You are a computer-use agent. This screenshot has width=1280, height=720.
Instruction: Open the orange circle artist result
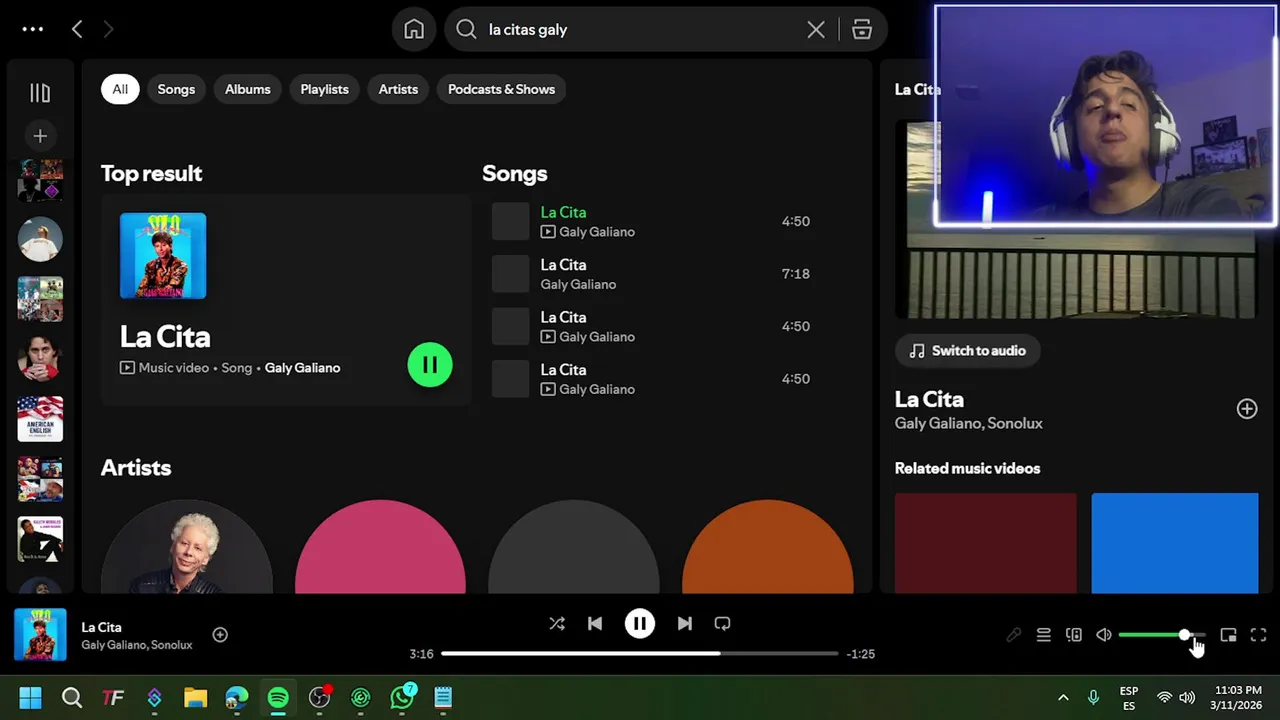pos(768,547)
